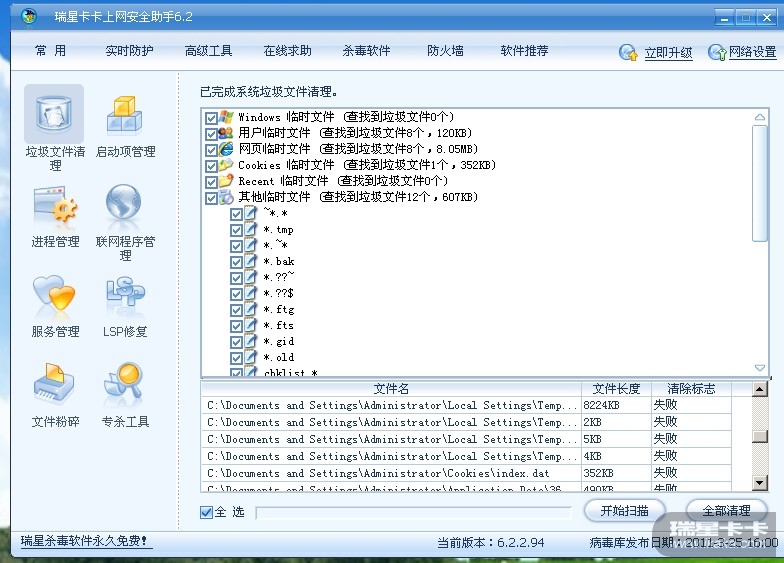Select the *.ftg pattern entry
This screenshot has height=563, width=784.
coord(279,310)
